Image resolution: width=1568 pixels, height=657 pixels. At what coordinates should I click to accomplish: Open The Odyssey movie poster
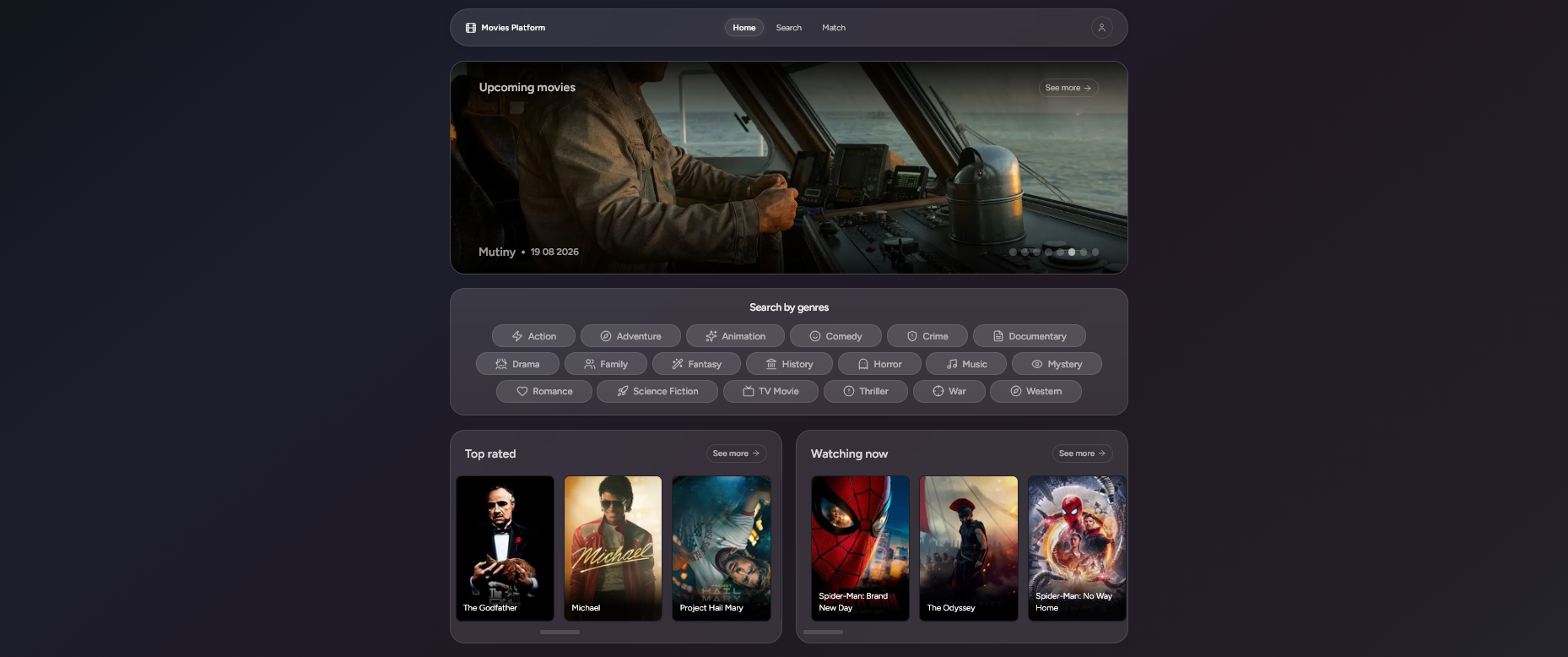pyautogui.click(x=969, y=548)
